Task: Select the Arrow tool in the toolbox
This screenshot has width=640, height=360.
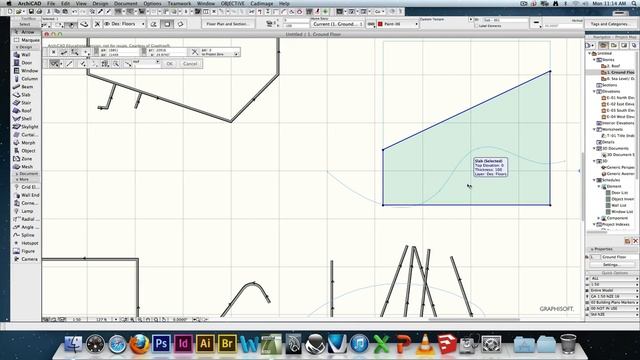Action: pos(25,32)
